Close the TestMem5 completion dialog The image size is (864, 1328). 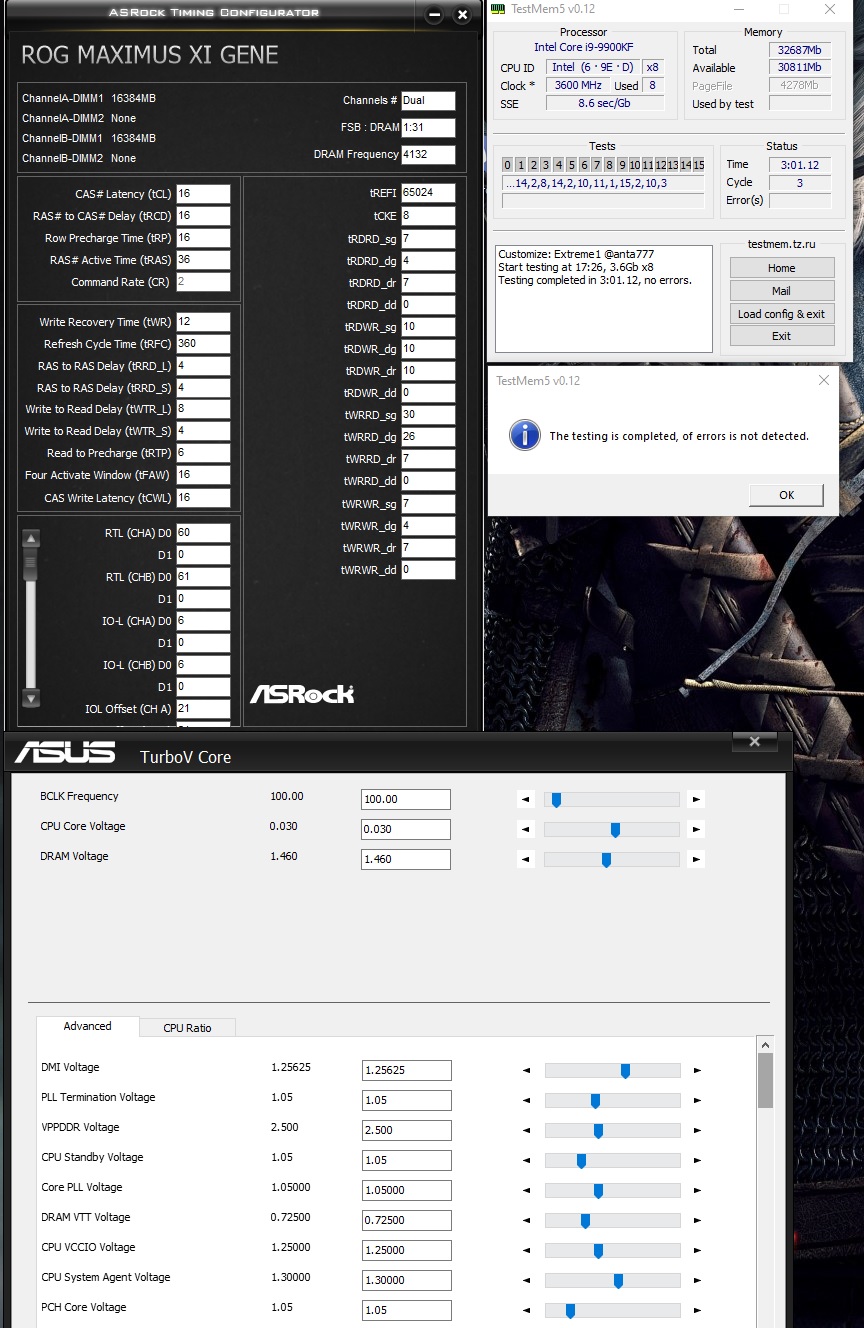click(824, 380)
